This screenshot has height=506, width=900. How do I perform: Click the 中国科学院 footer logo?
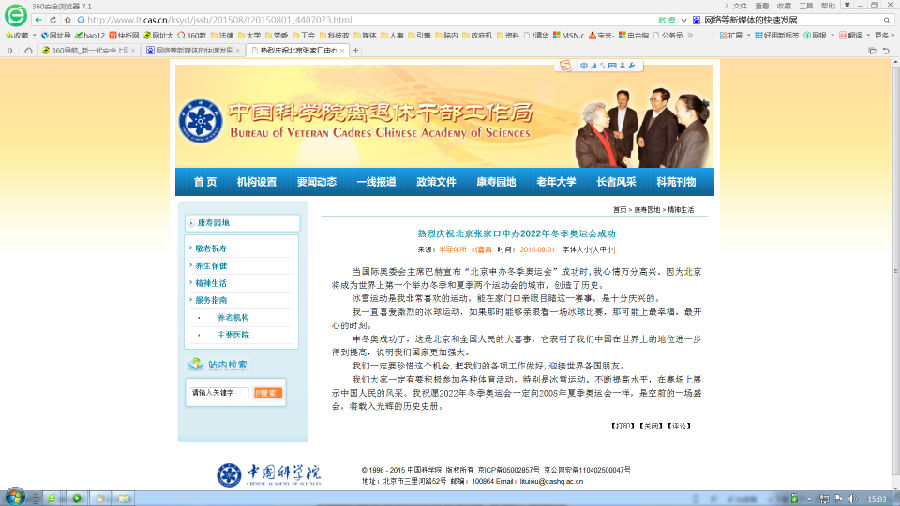click(x=269, y=474)
